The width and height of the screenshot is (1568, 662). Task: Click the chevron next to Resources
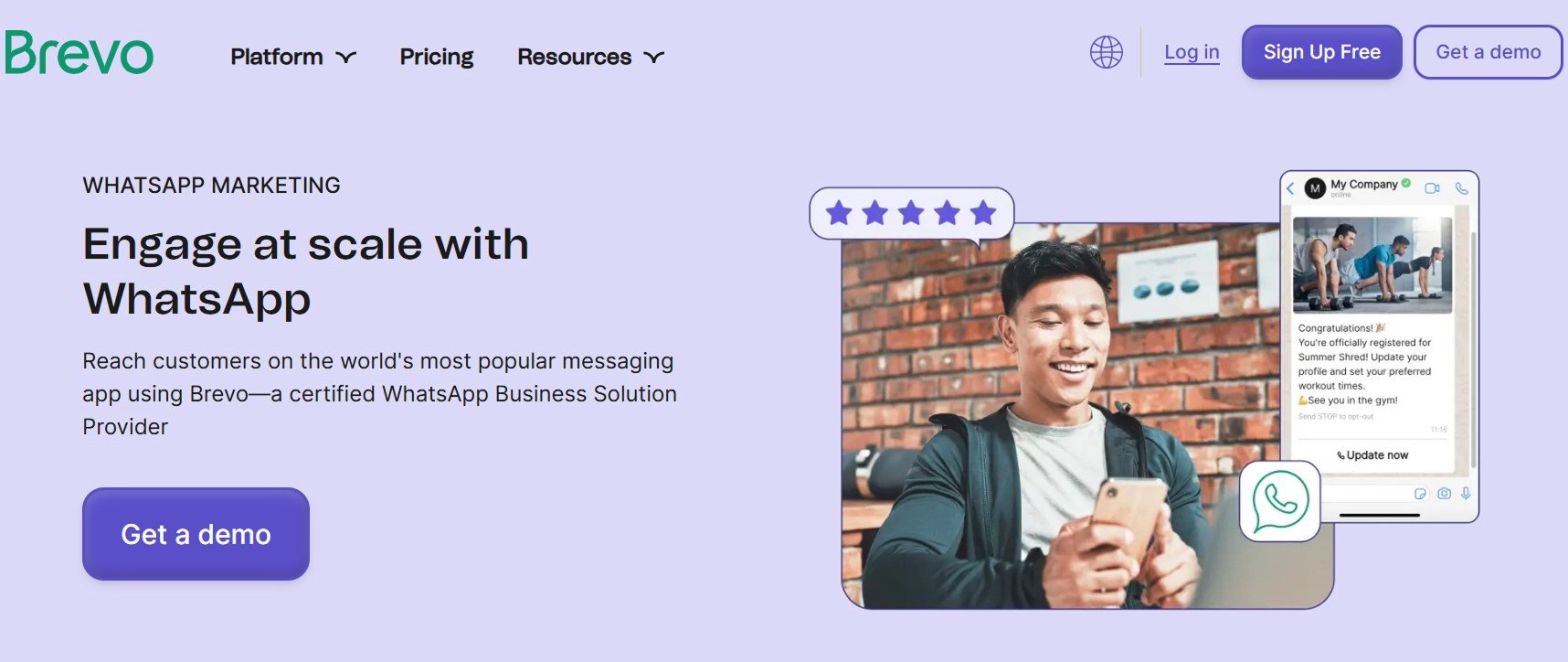(x=654, y=58)
